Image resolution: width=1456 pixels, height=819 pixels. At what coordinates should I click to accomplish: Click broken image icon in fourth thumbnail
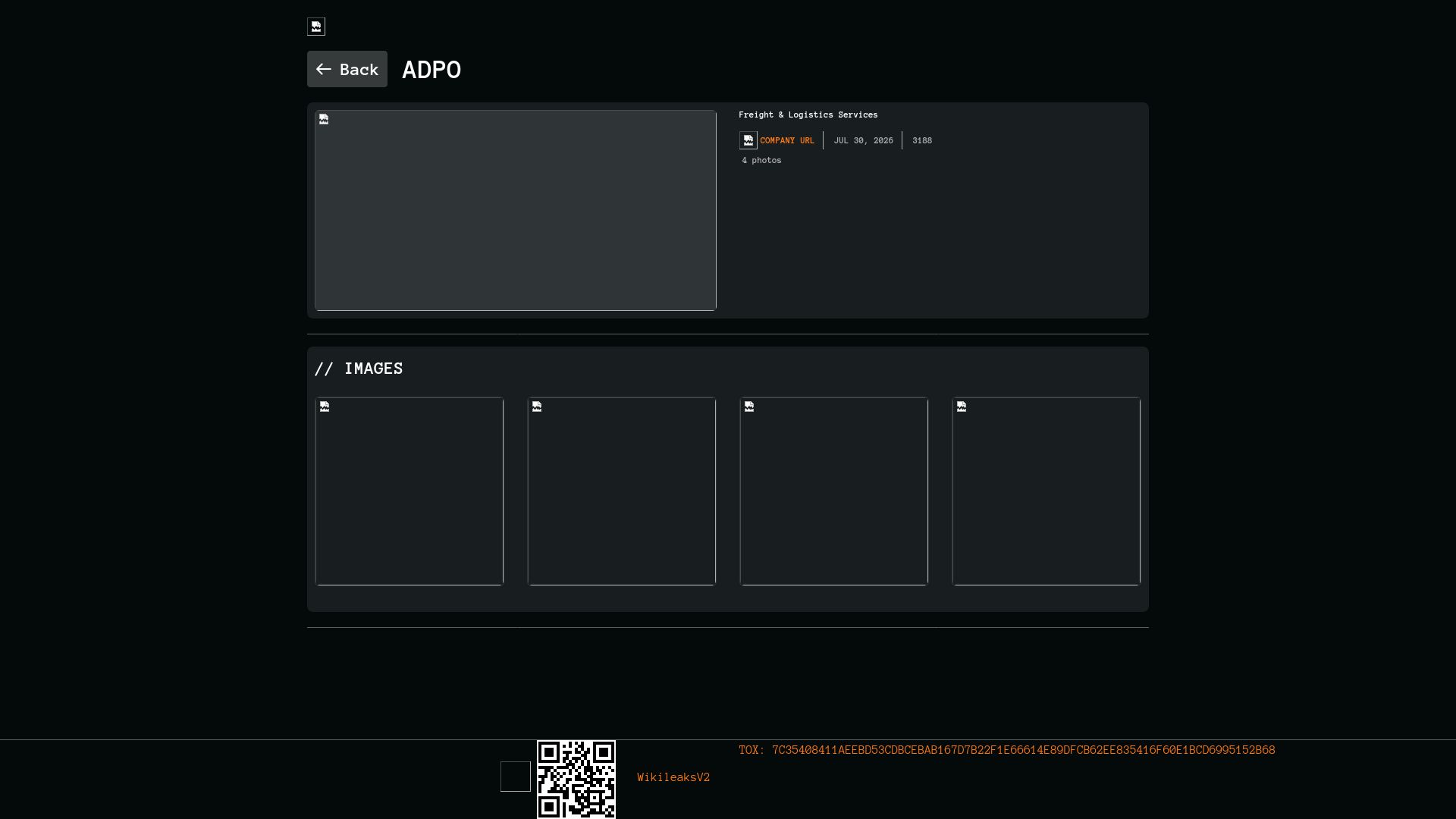click(x=962, y=406)
